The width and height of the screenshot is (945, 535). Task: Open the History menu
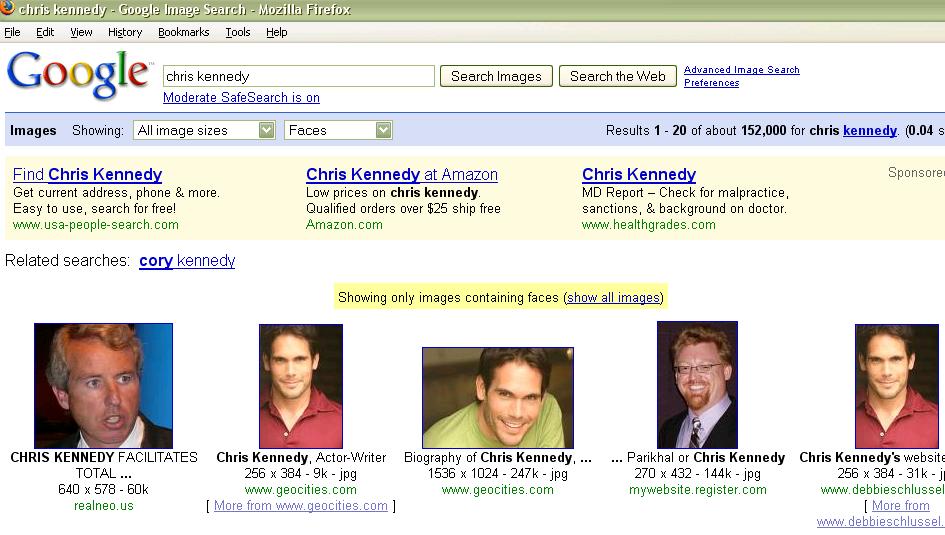[x=125, y=32]
